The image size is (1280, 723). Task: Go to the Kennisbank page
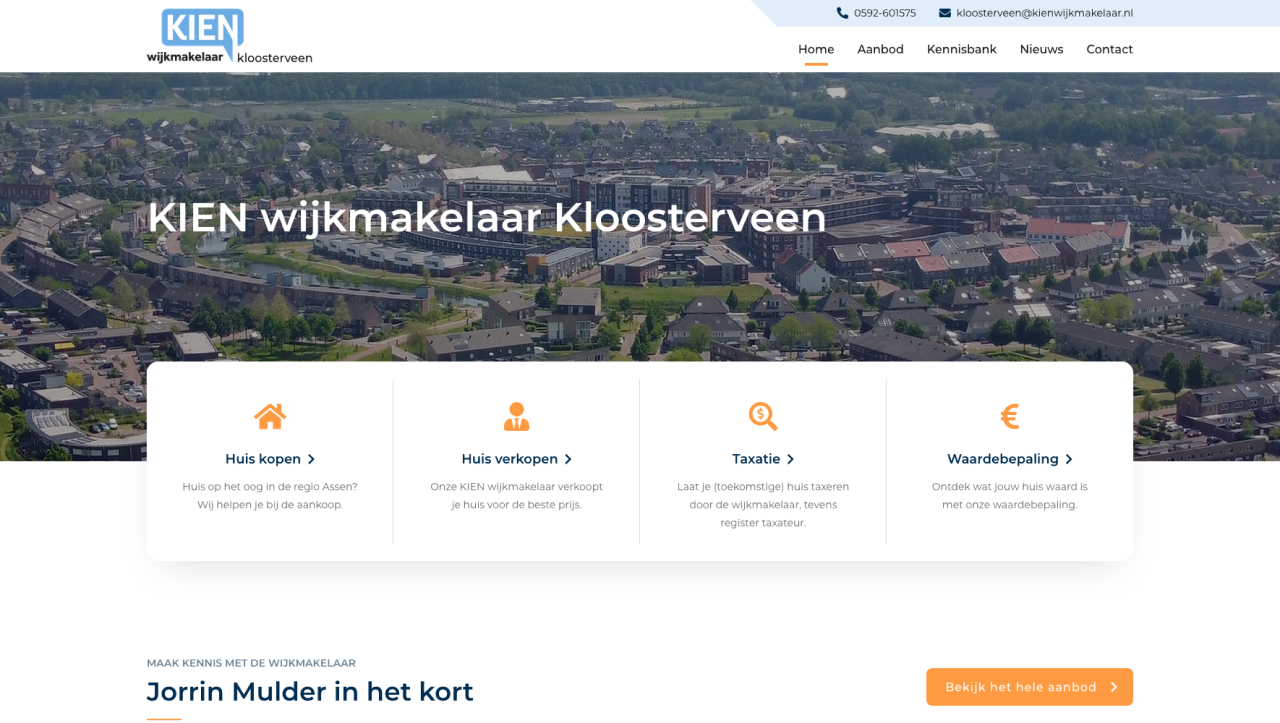coord(961,49)
